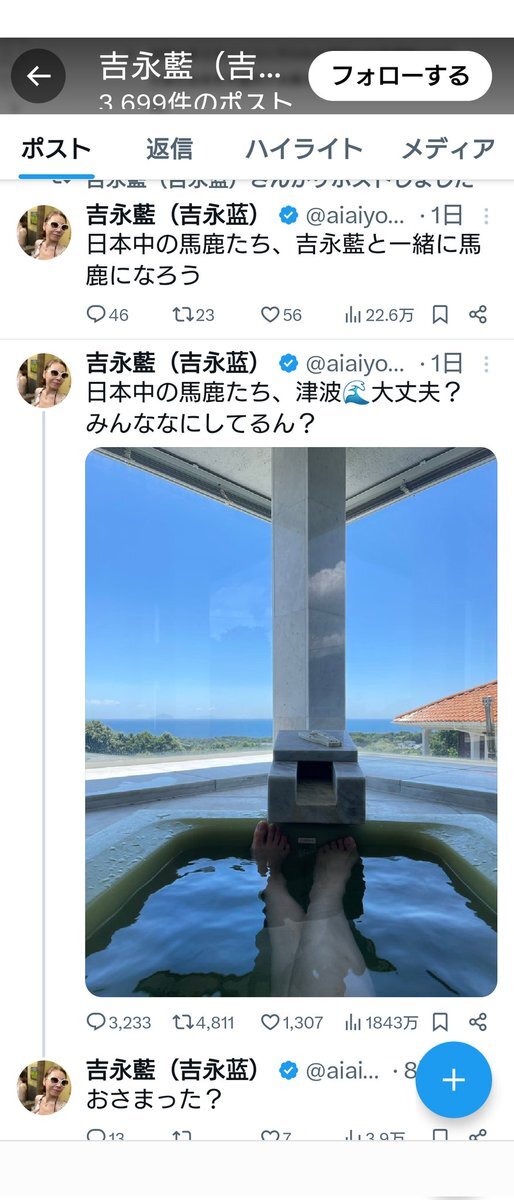The width and height of the screenshot is (514, 1200).
Task: Reply to the first post with 46 replies
Action: 107,315
